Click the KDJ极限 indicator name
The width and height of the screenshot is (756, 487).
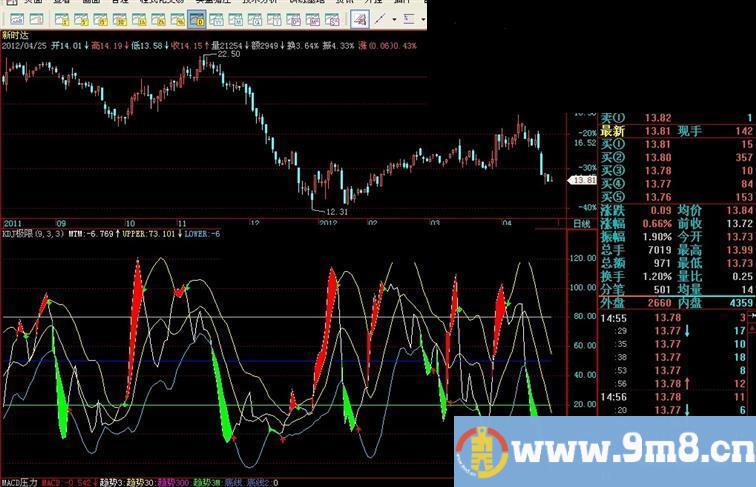[18, 233]
